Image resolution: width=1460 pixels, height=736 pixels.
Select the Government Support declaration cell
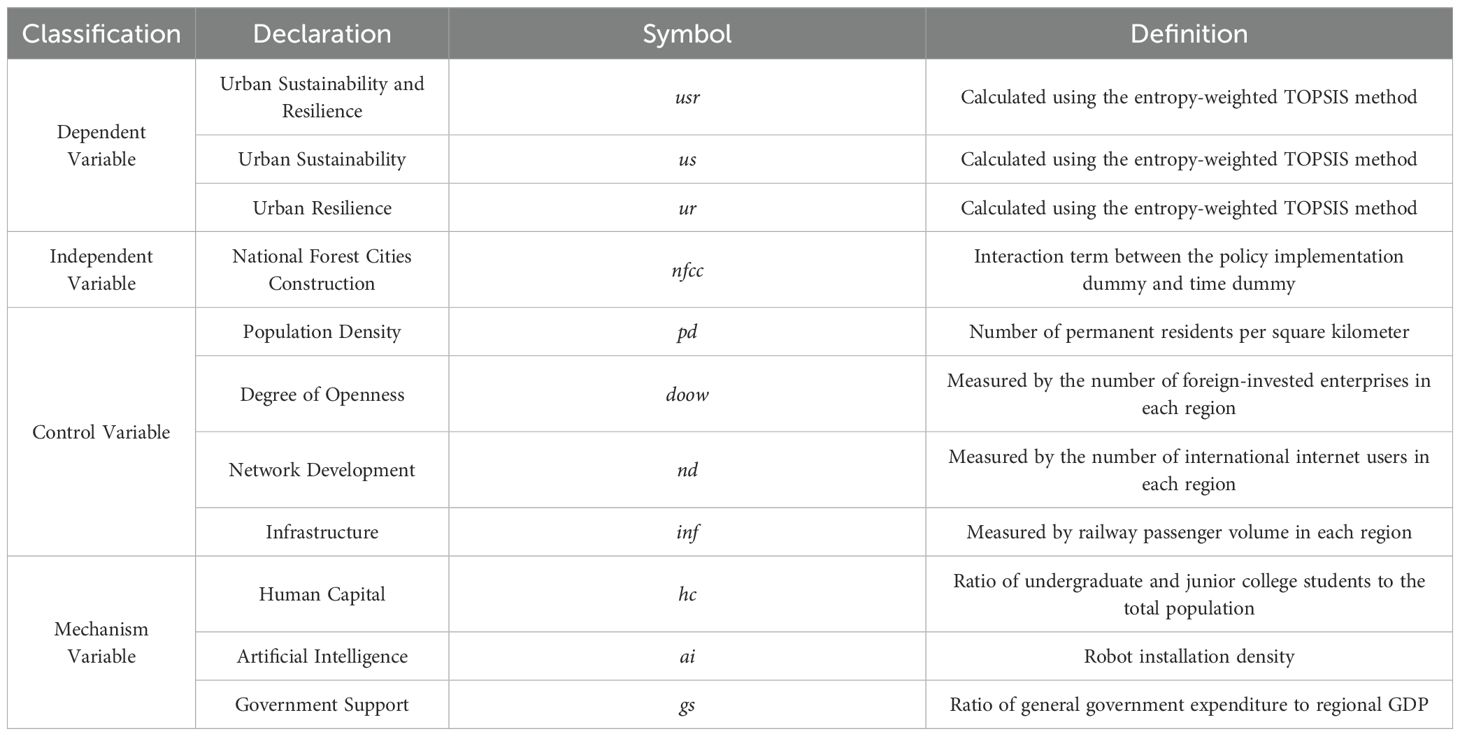click(322, 705)
